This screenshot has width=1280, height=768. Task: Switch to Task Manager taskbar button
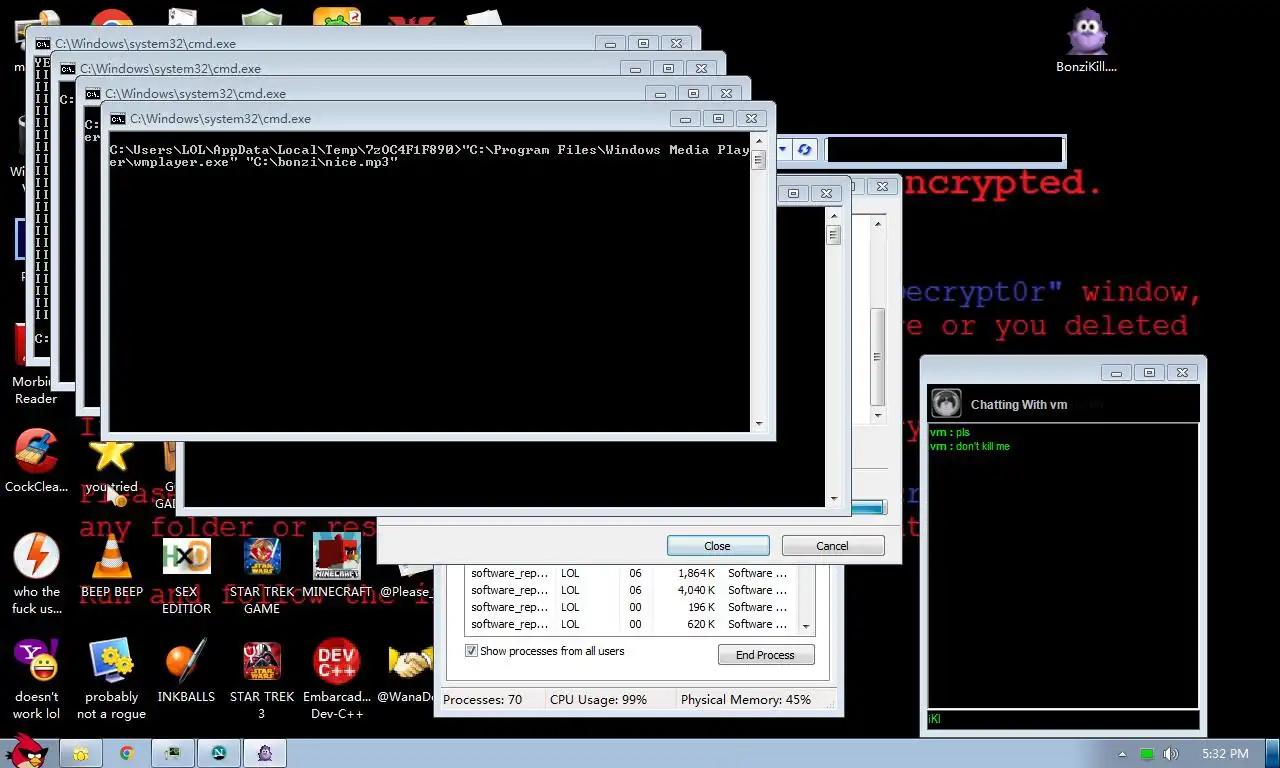(173, 753)
